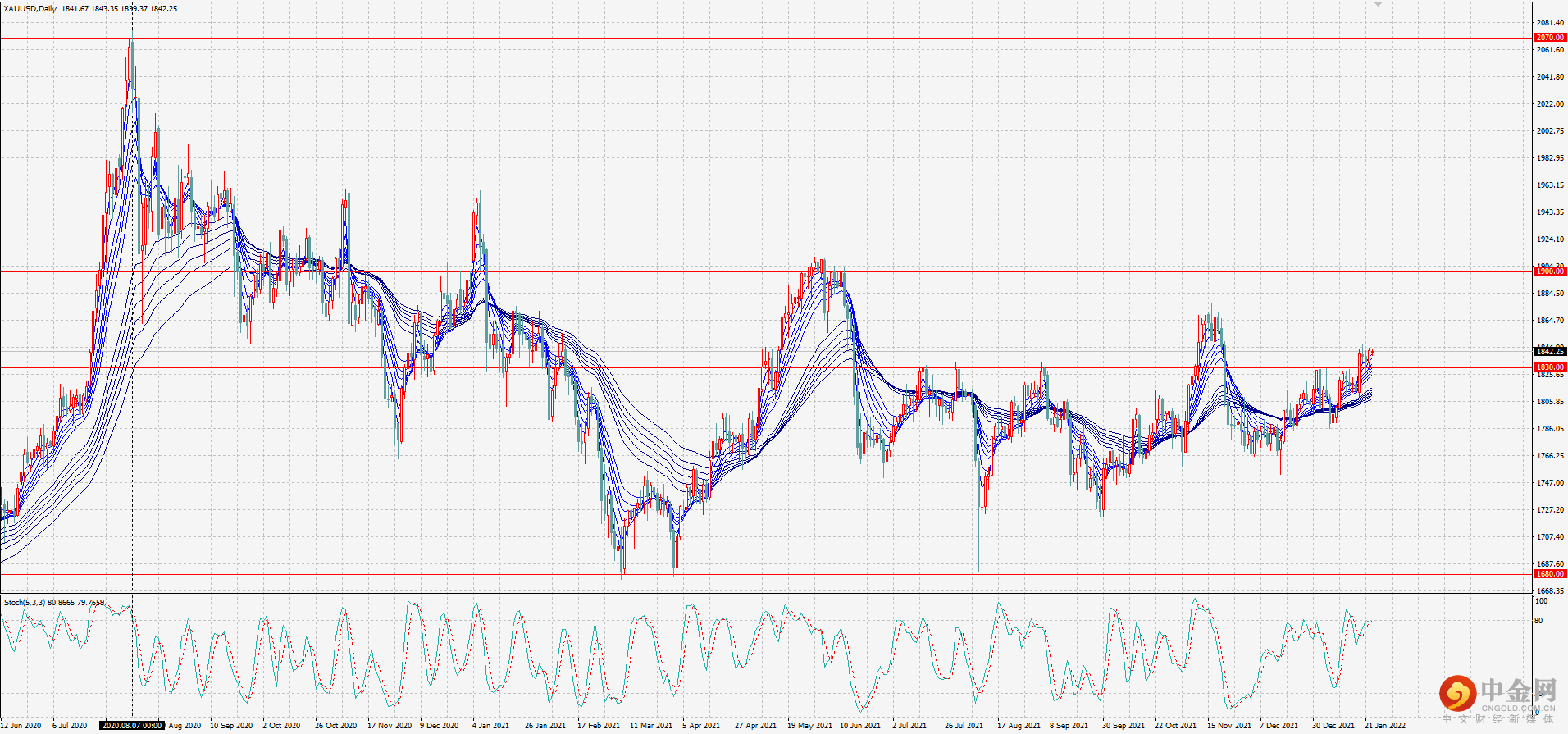Click the 1825.65 price scale value
The width and height of the screenshot is (1568, 734).
click(1550, 375)
